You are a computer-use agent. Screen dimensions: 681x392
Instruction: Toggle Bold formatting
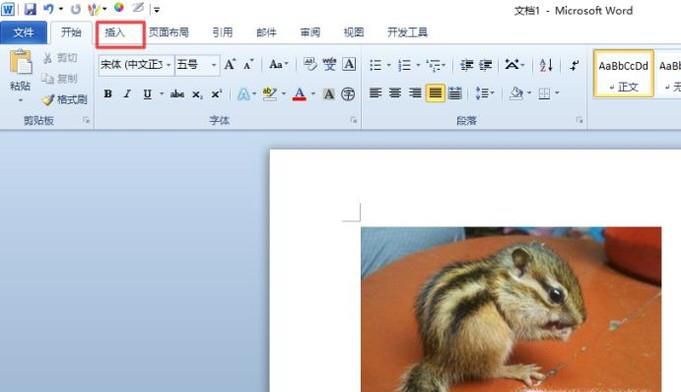(108, 94)
